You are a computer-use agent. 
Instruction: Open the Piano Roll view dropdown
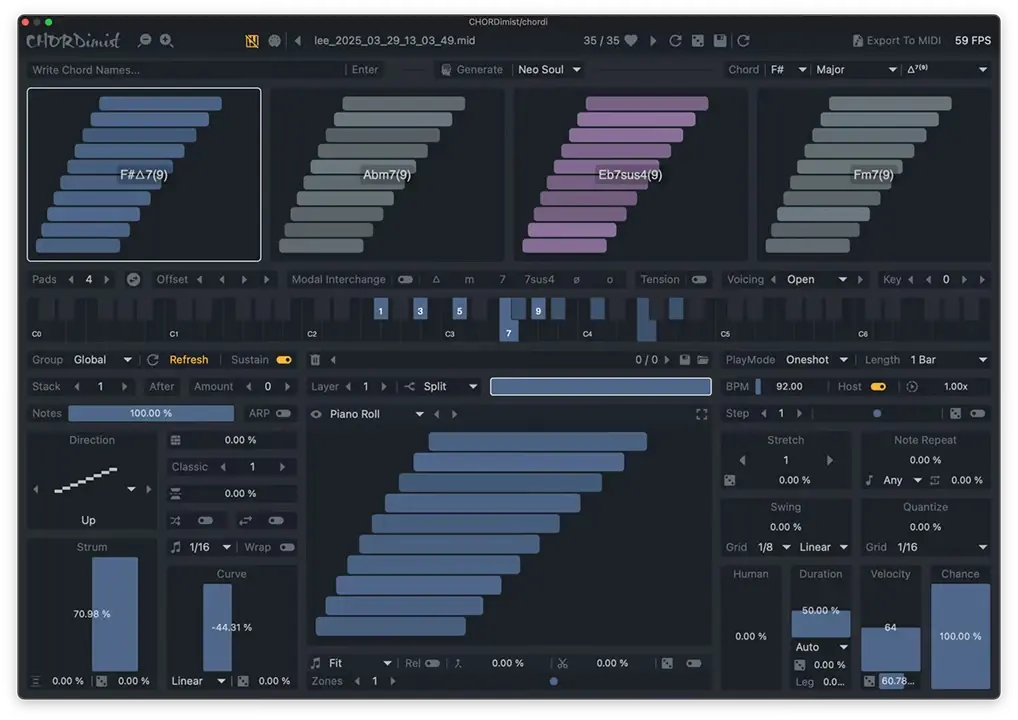(376, 414)
